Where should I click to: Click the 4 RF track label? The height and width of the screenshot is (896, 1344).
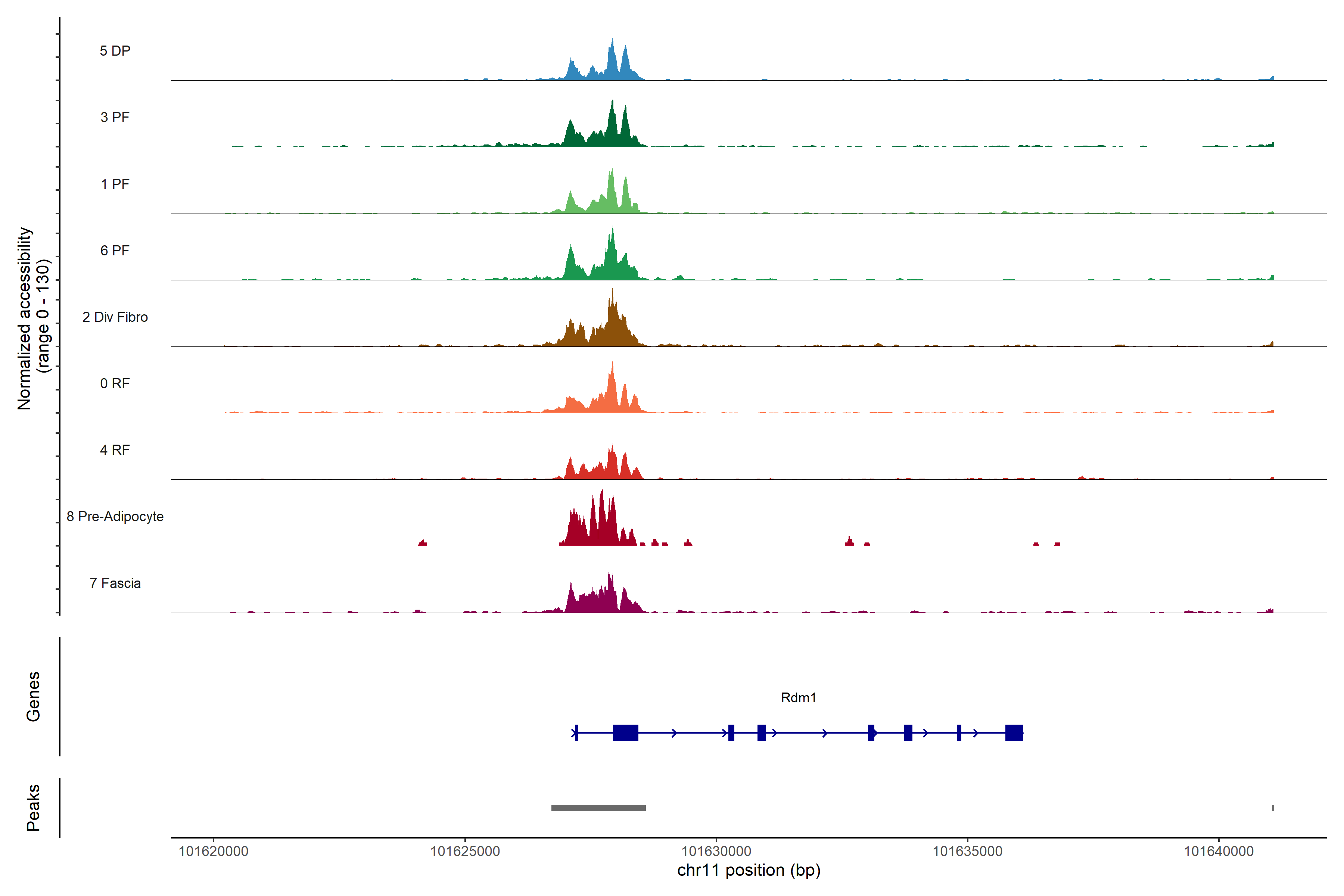click(115, 450)
